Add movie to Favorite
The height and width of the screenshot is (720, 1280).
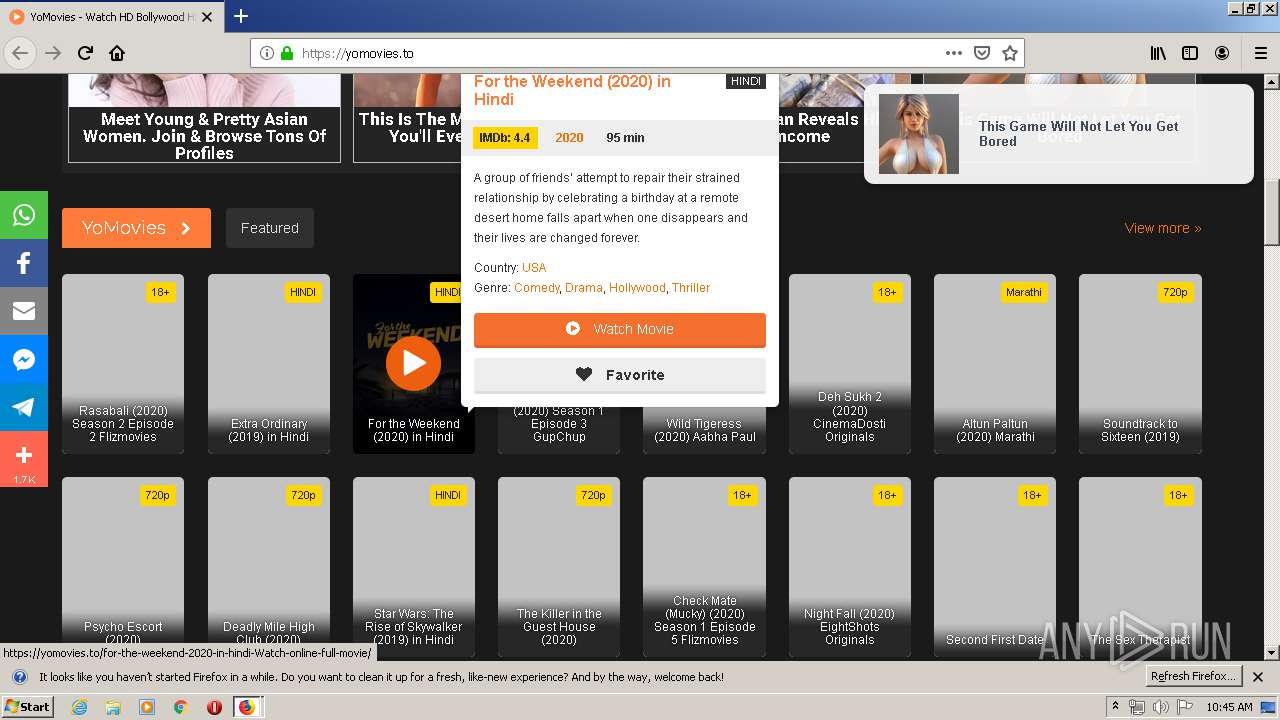pos(620,375)
